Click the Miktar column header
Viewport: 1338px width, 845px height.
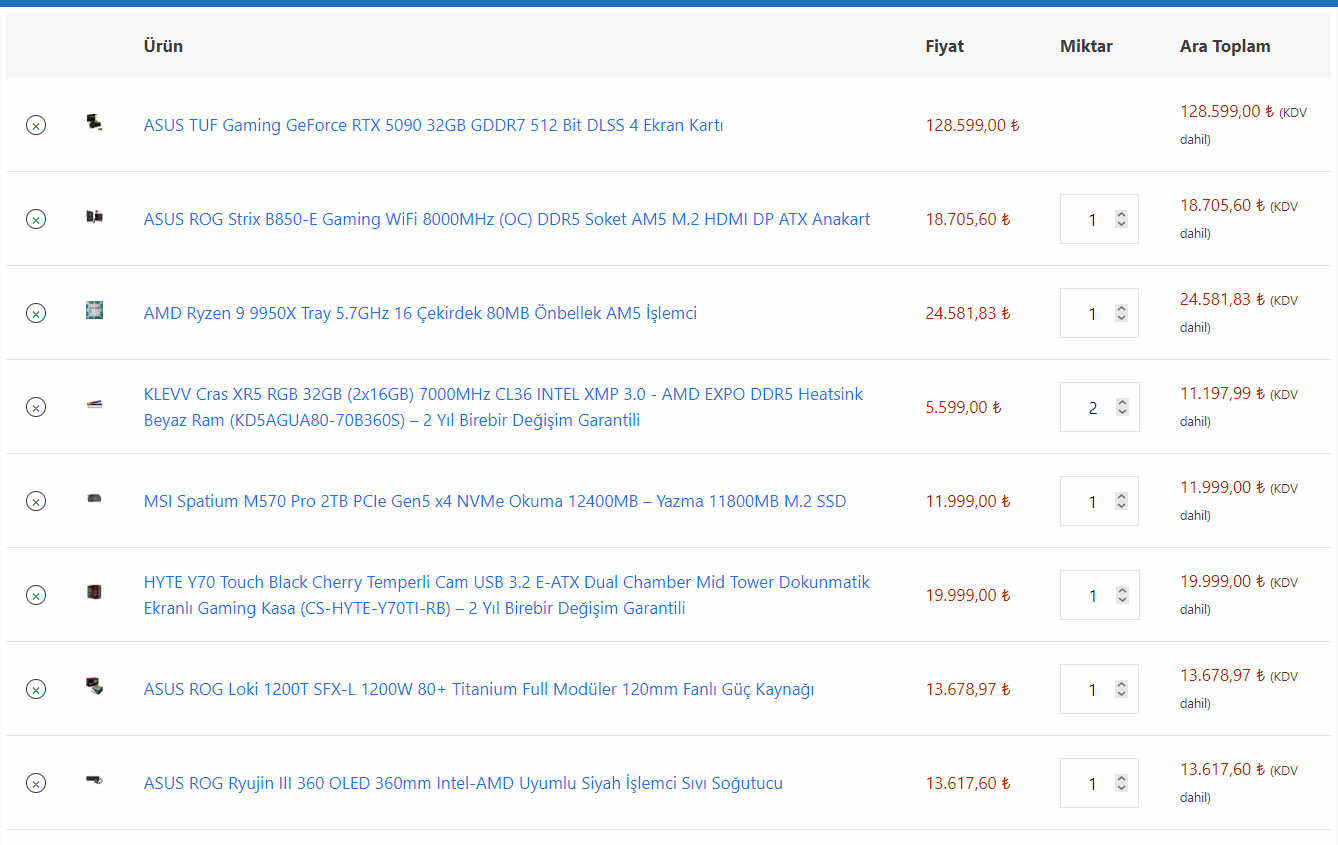pyautogui.click(x=1086, y=46)
